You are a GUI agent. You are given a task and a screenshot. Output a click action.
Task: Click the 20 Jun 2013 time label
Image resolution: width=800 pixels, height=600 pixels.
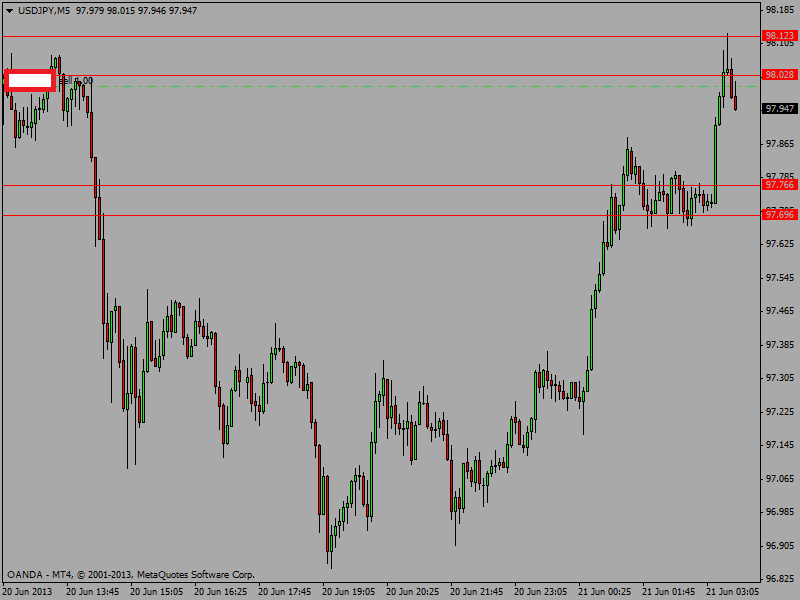click(28, 592)
